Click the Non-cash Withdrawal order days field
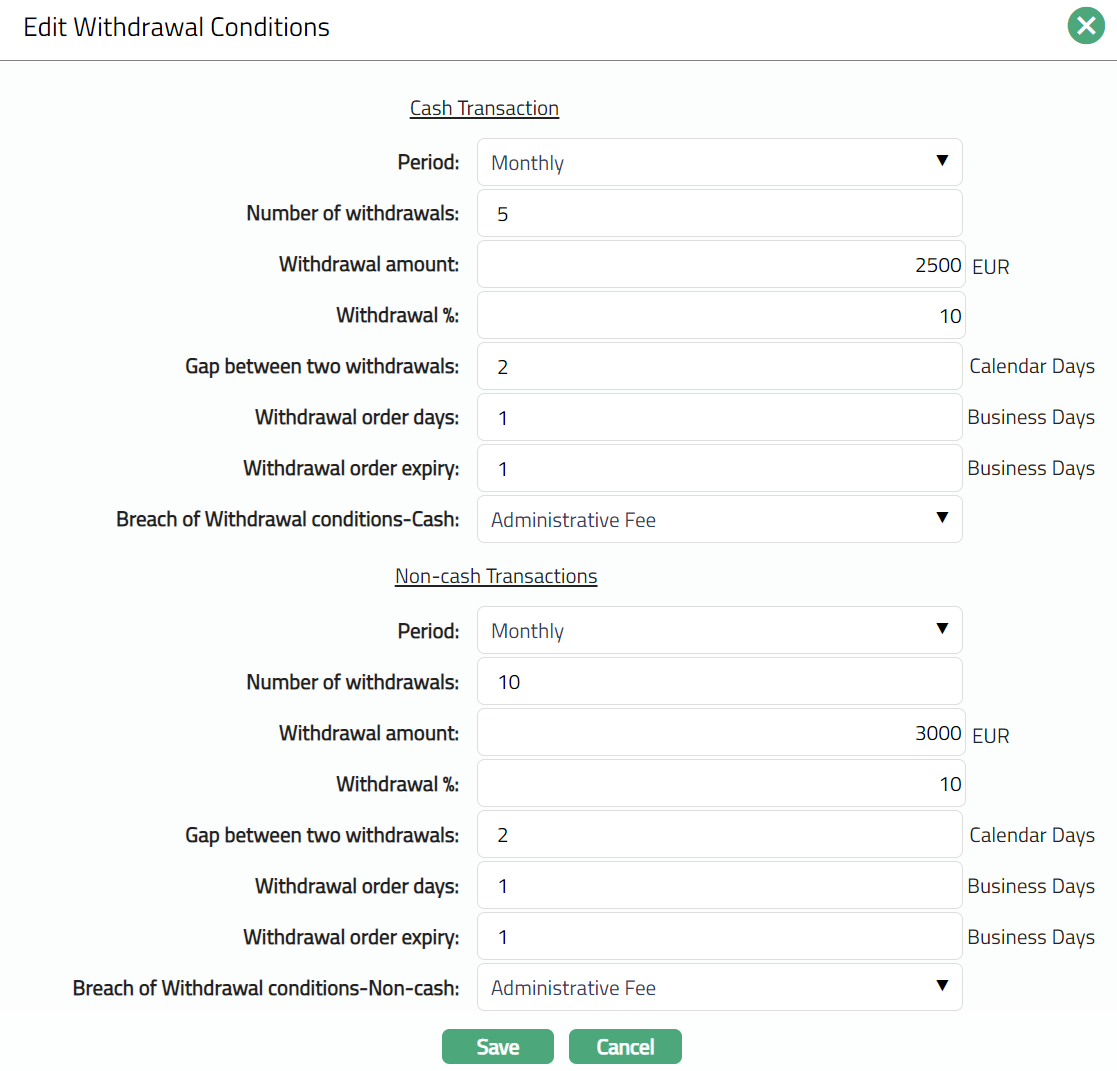 [x=719, y=885]
